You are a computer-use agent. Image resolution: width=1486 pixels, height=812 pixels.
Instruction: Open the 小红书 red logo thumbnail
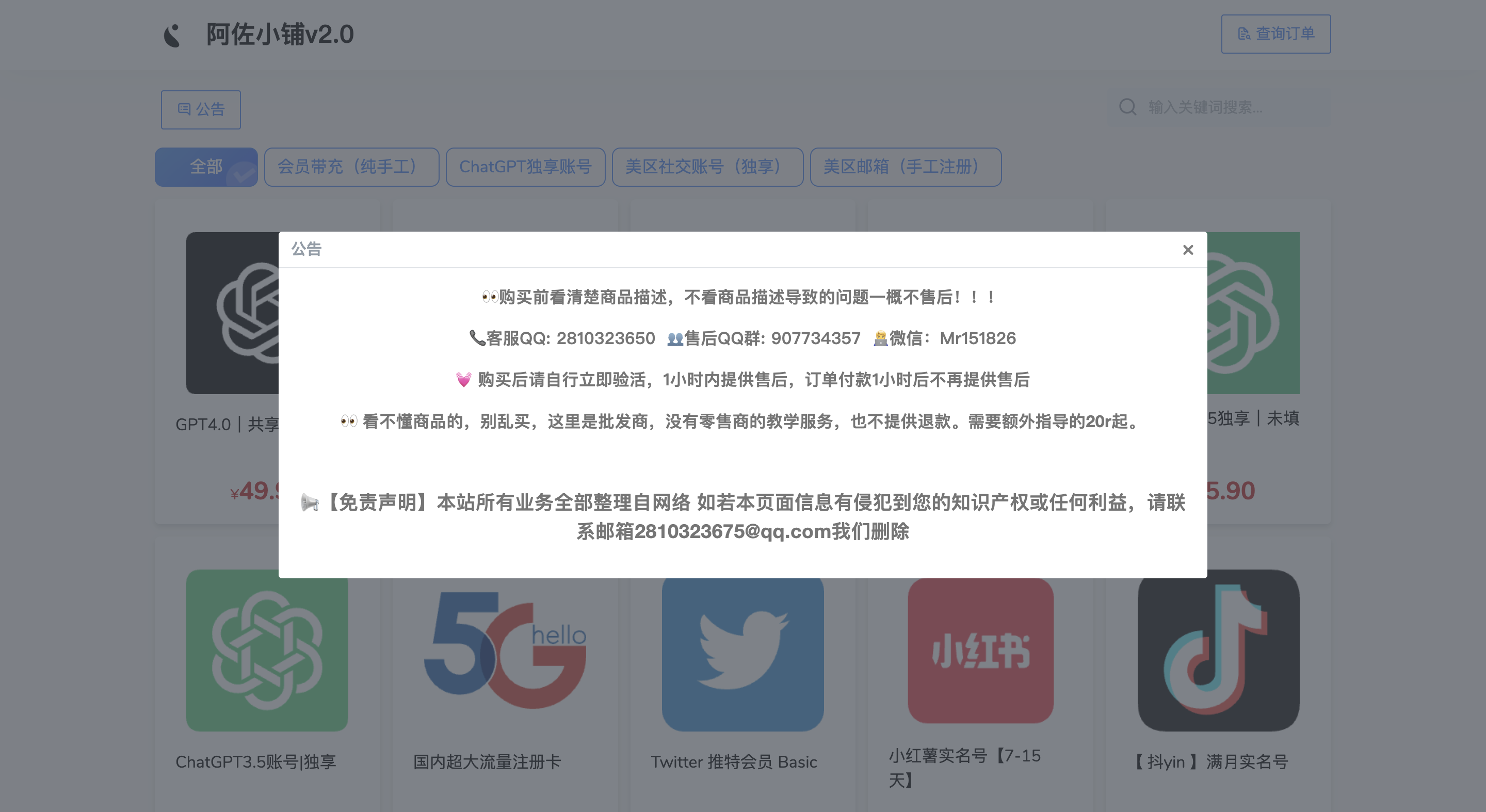point(980,651)
